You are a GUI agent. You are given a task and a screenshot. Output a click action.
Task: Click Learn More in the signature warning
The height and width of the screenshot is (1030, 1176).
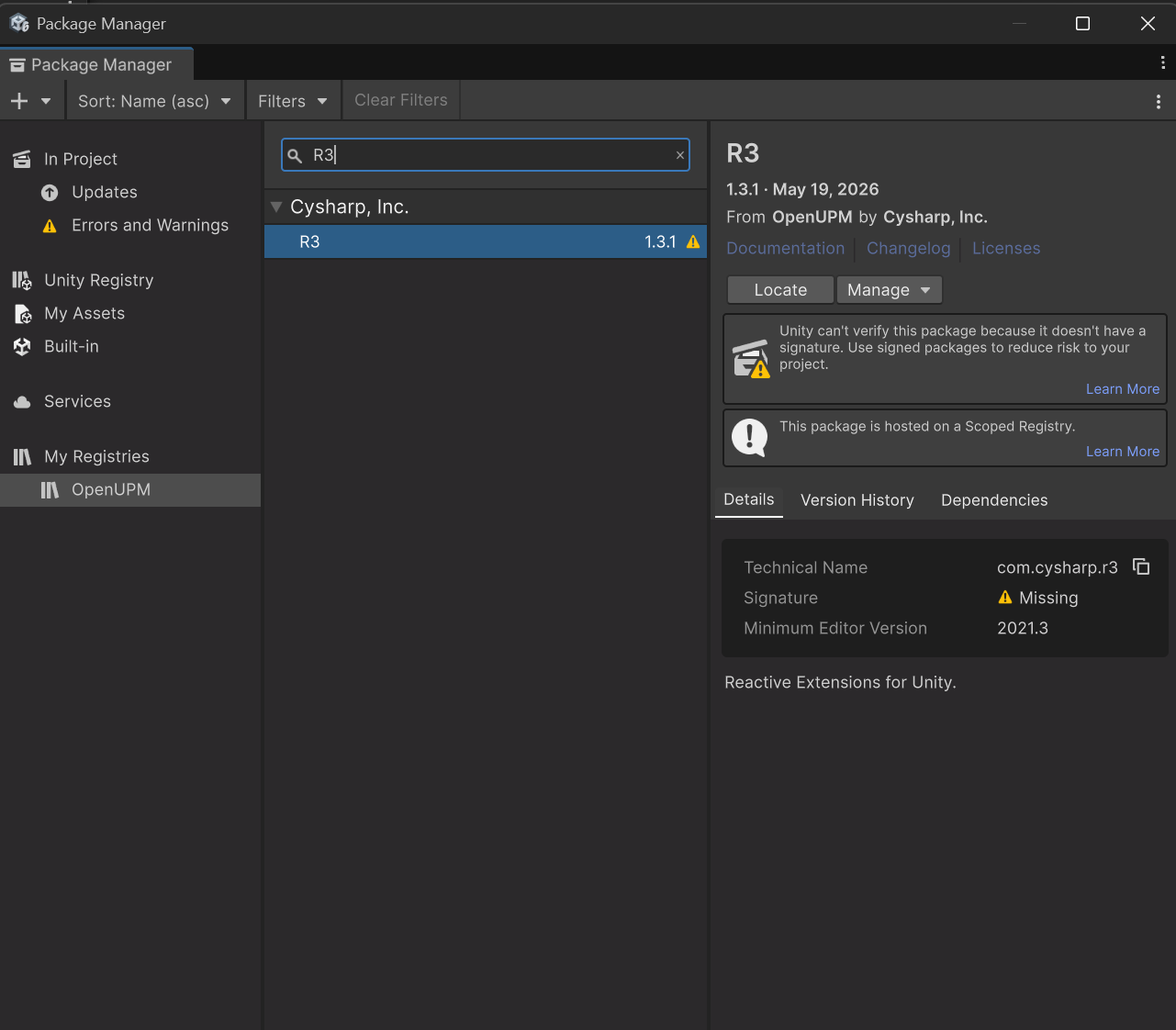(x=1122, y=389)
